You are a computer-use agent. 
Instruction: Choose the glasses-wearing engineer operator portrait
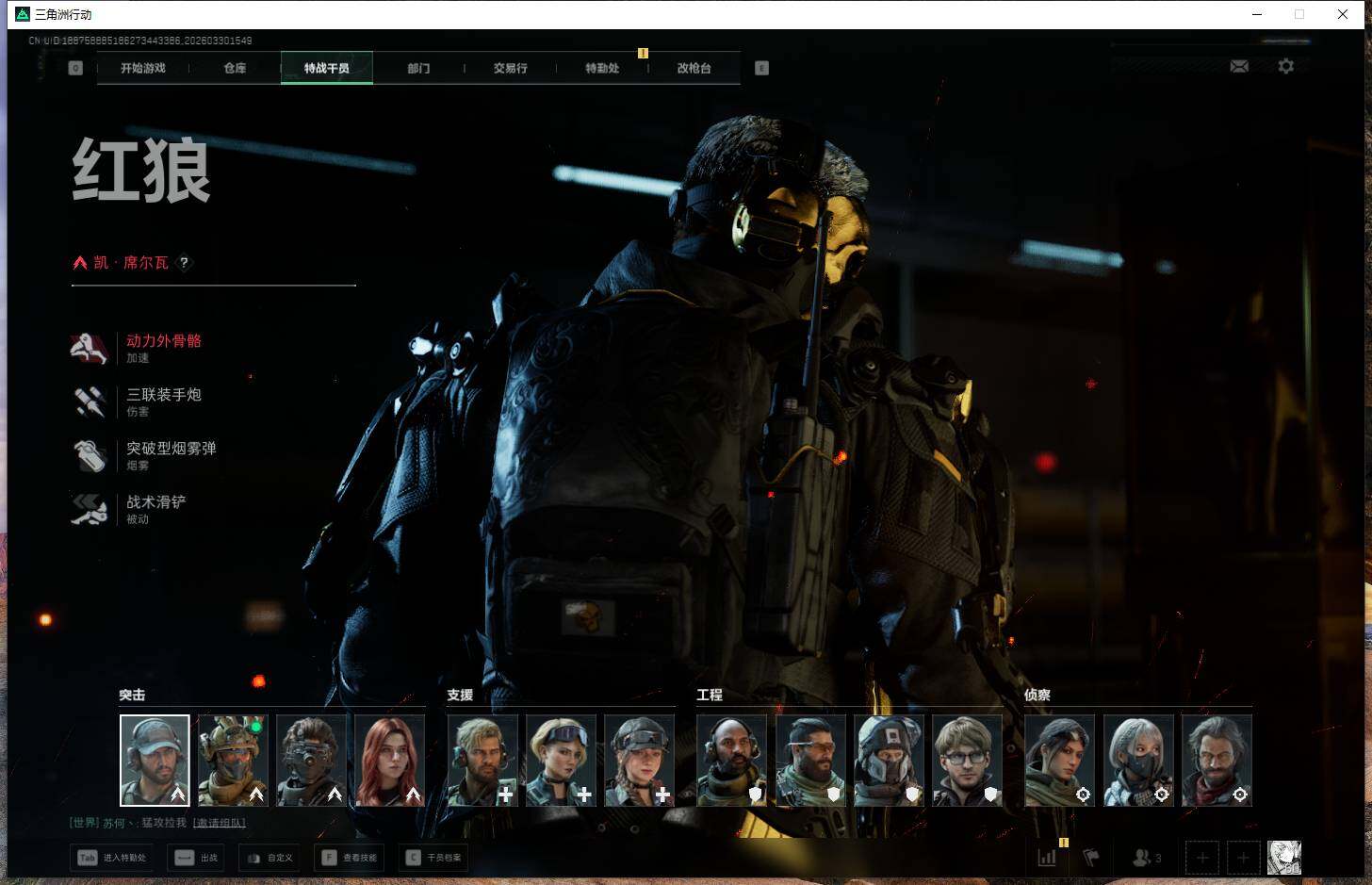(x=966, y=760)
